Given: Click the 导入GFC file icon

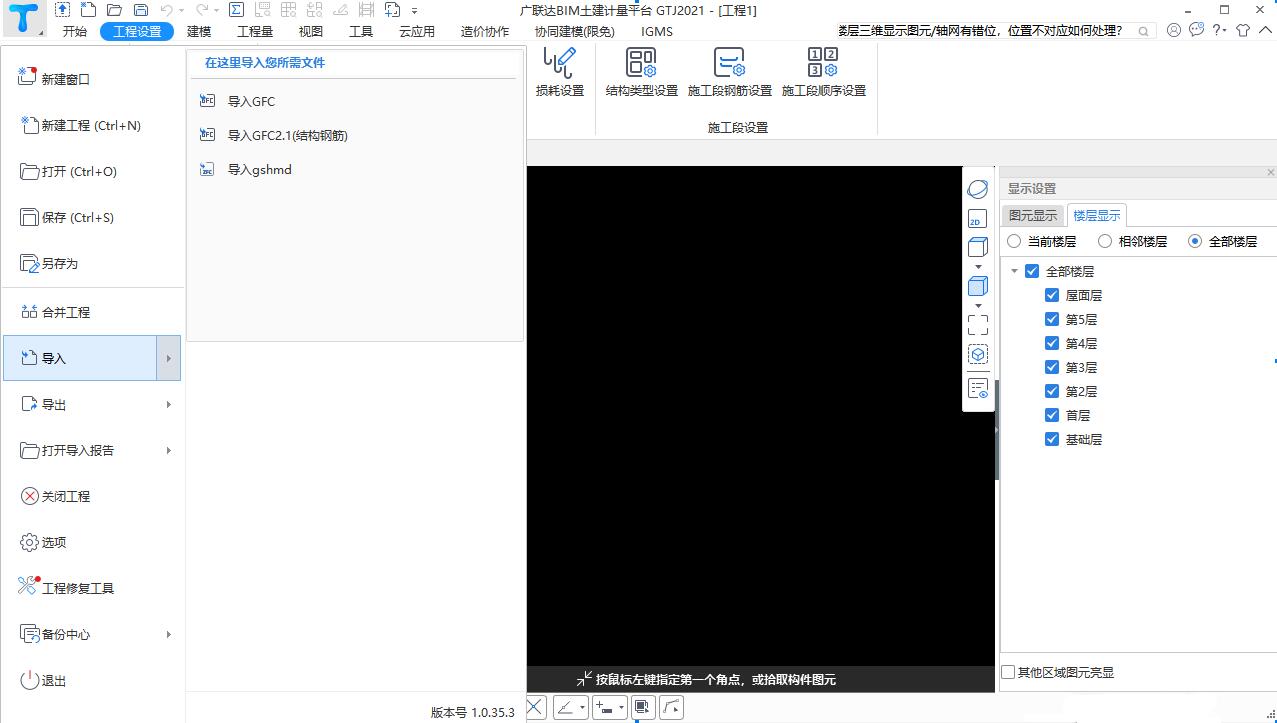Looking at the screenshot, I should (208, 101).
